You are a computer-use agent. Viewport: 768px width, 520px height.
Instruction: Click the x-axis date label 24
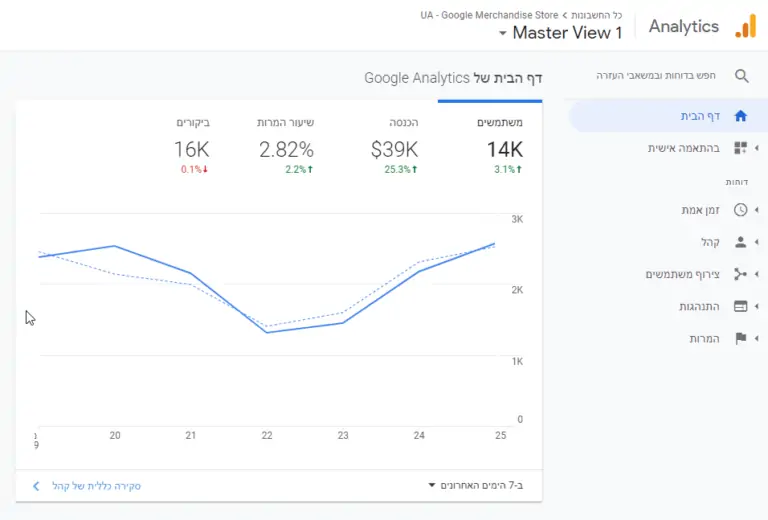coord(419,435)
